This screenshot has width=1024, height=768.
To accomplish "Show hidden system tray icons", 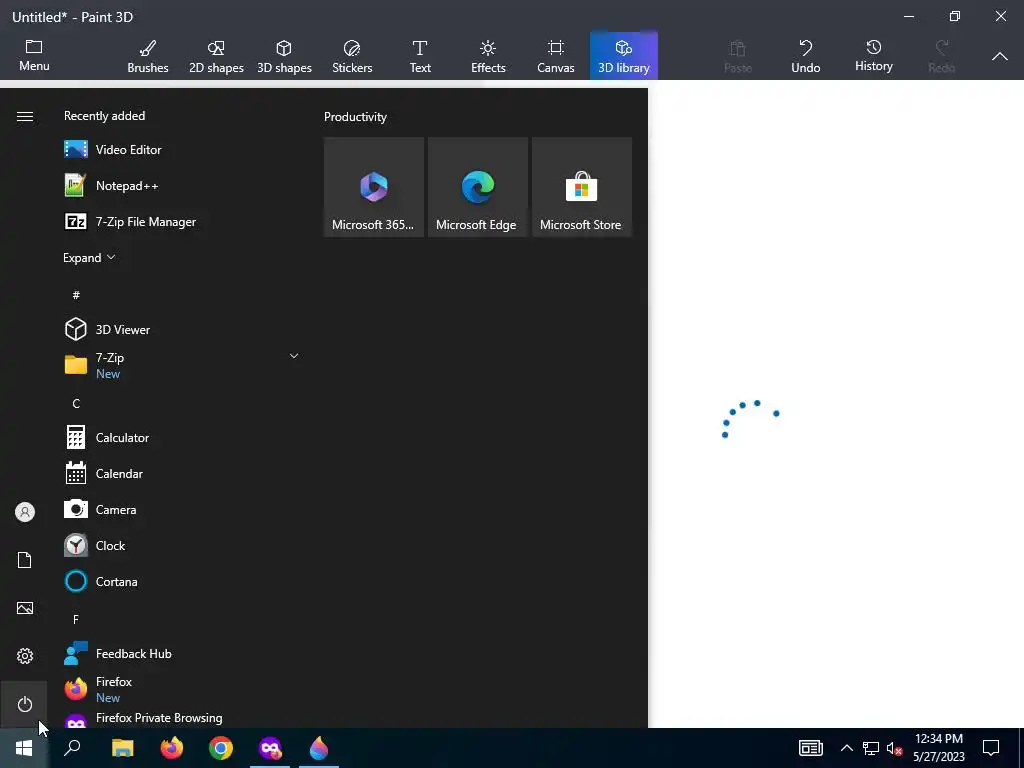I will (846, 748).
